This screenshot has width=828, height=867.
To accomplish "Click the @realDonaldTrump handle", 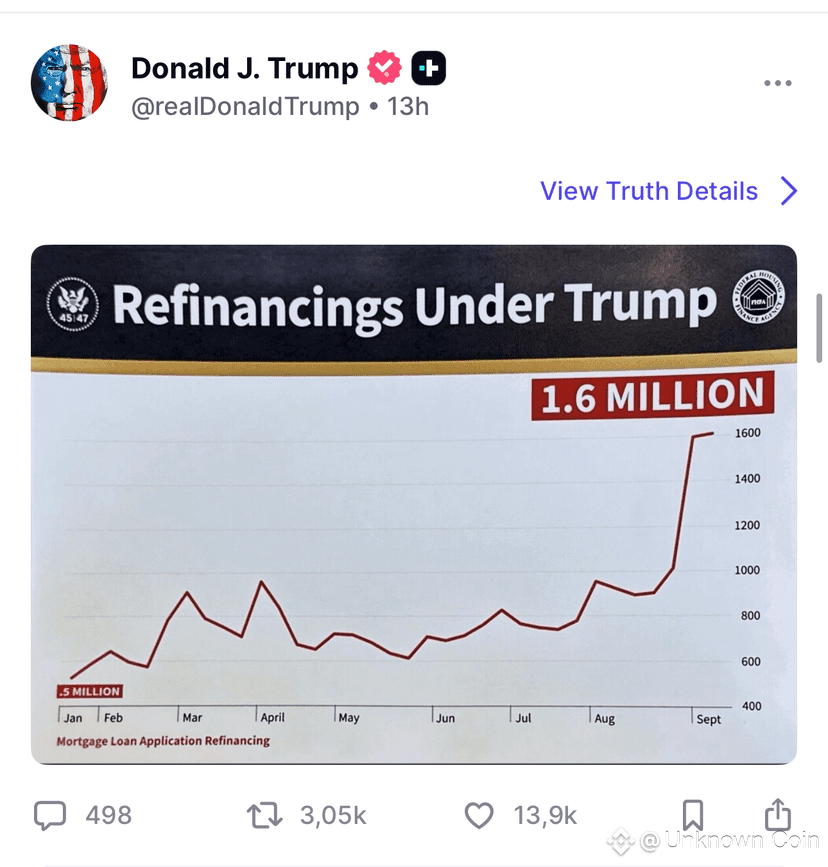I will click(245, 106).
